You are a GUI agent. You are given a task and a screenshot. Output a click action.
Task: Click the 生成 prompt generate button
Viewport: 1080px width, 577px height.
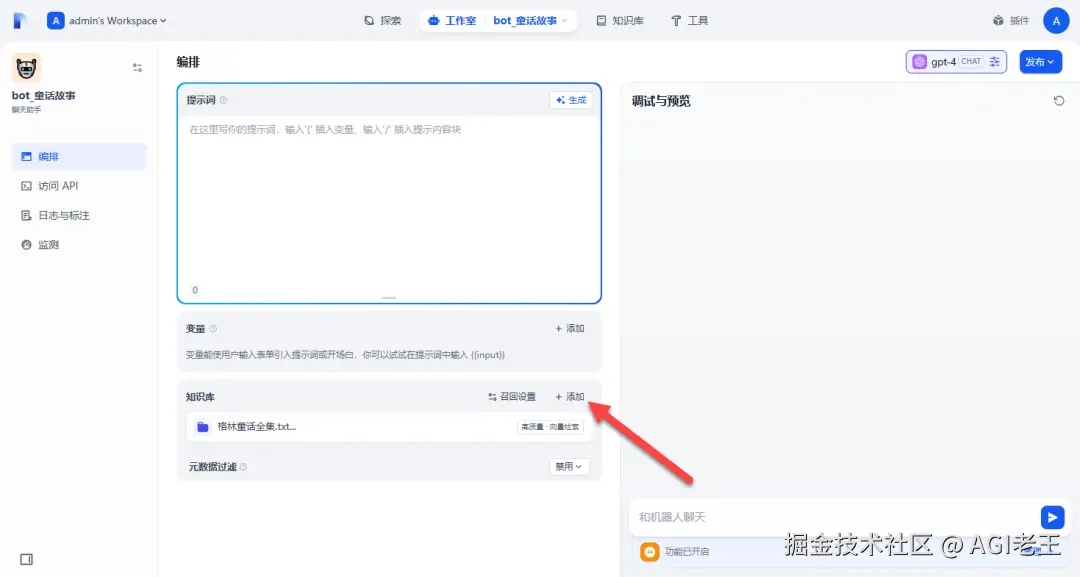[571, 100]
